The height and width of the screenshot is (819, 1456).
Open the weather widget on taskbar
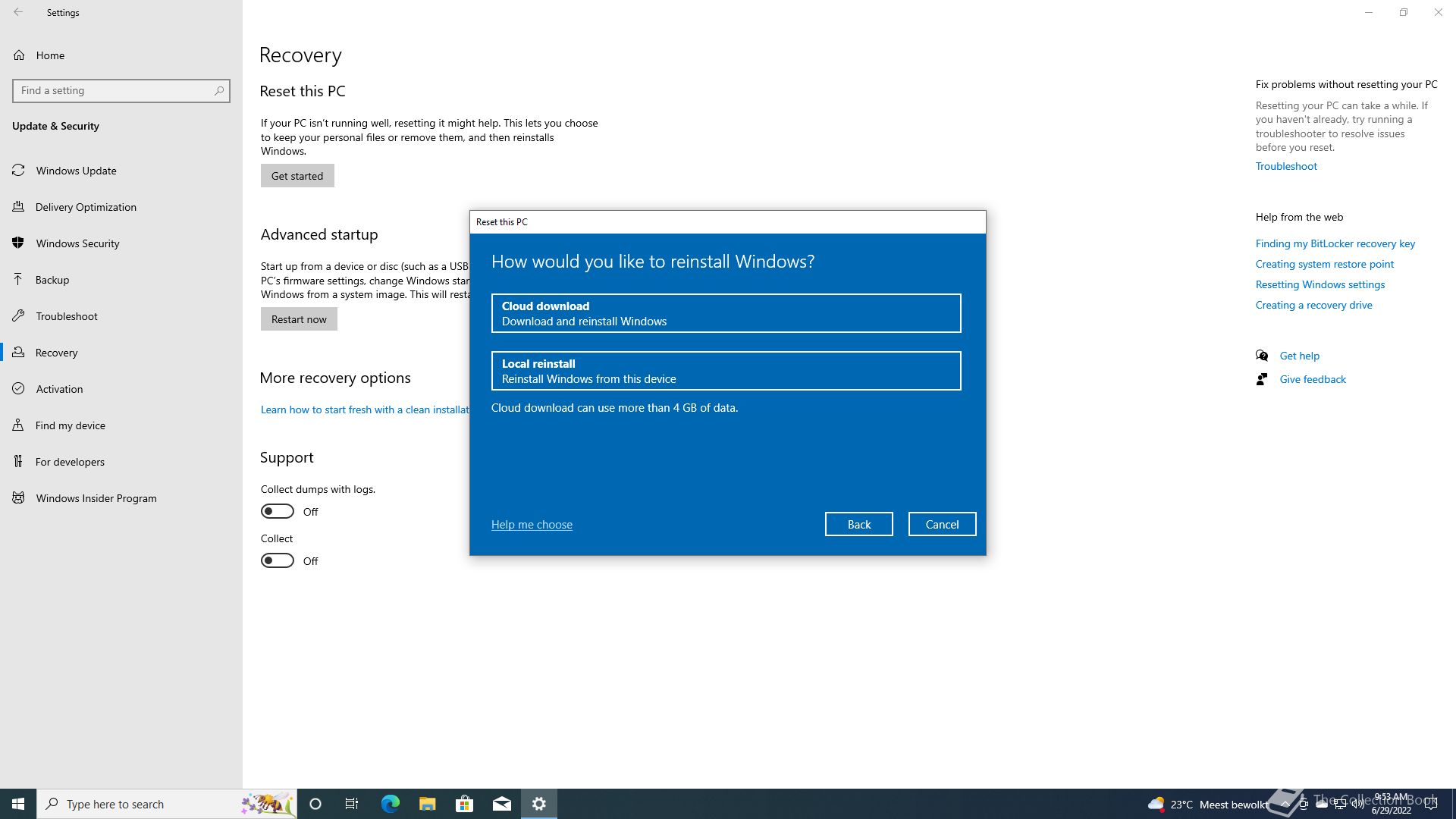1207,804
